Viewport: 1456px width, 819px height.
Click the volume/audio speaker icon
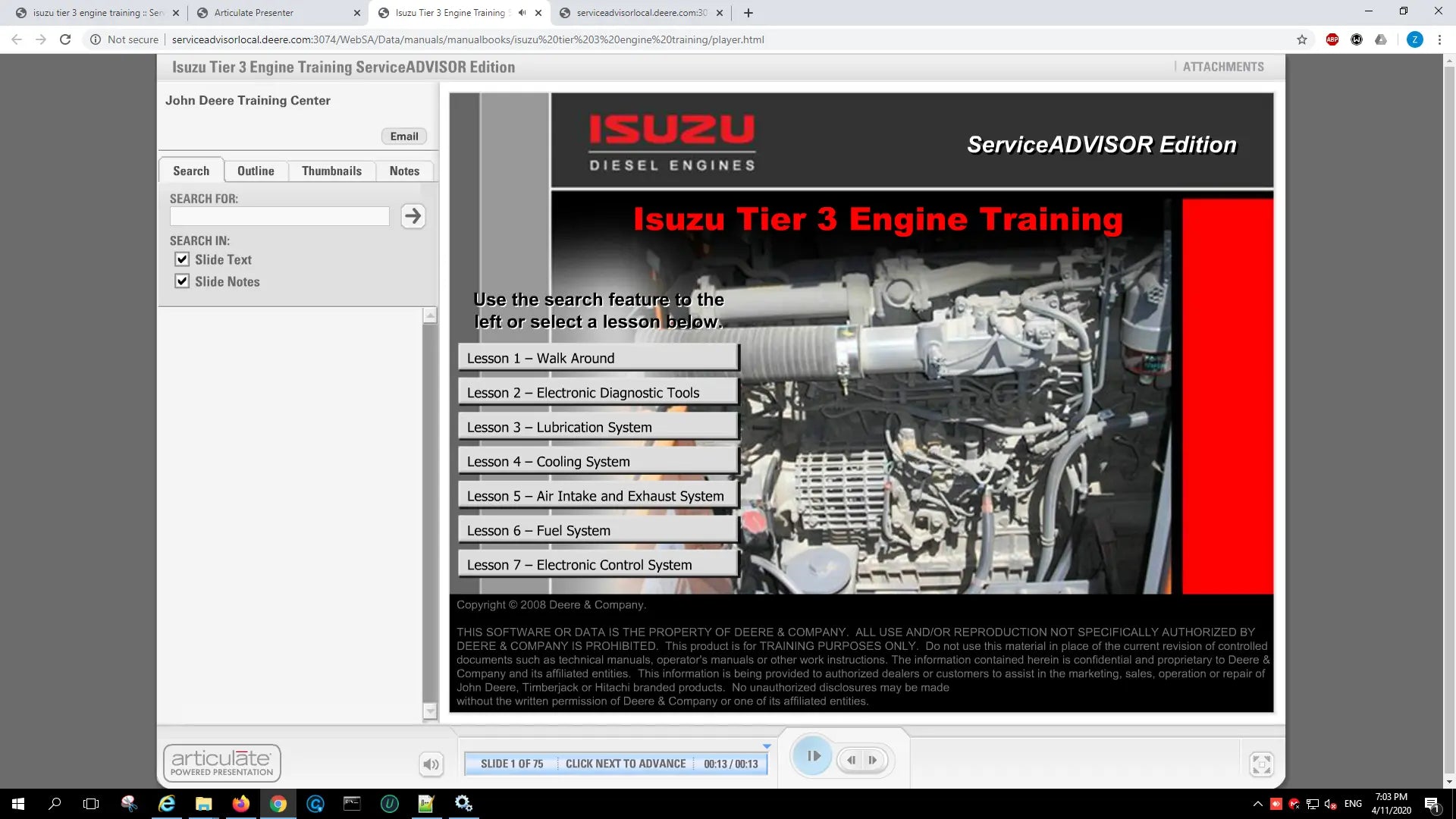pyautogui.click(x=431, y=762)
